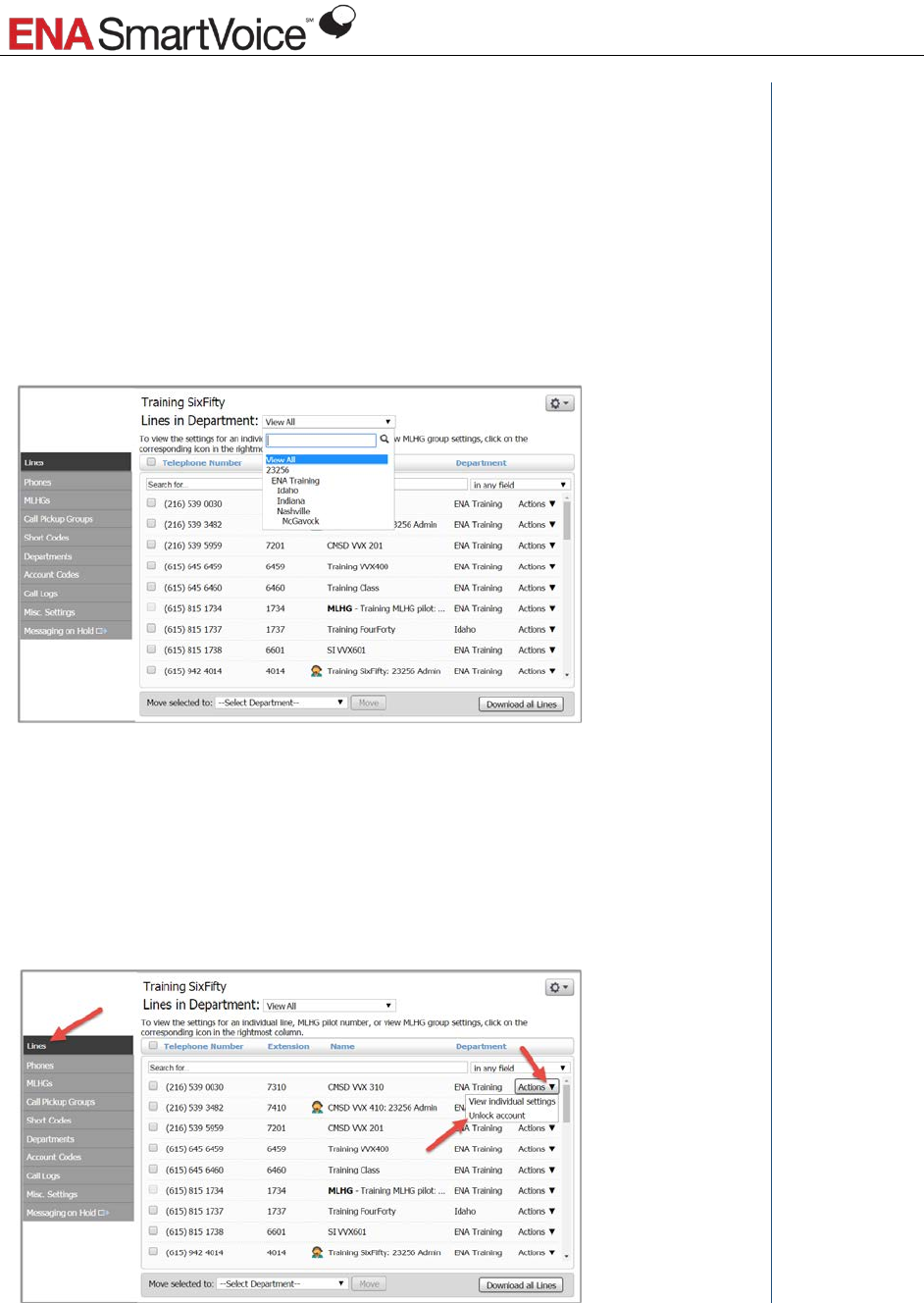Screen dimensions: 924x1303
Task: Sort by Extension column header
Action: click(x=288, y=1046)
